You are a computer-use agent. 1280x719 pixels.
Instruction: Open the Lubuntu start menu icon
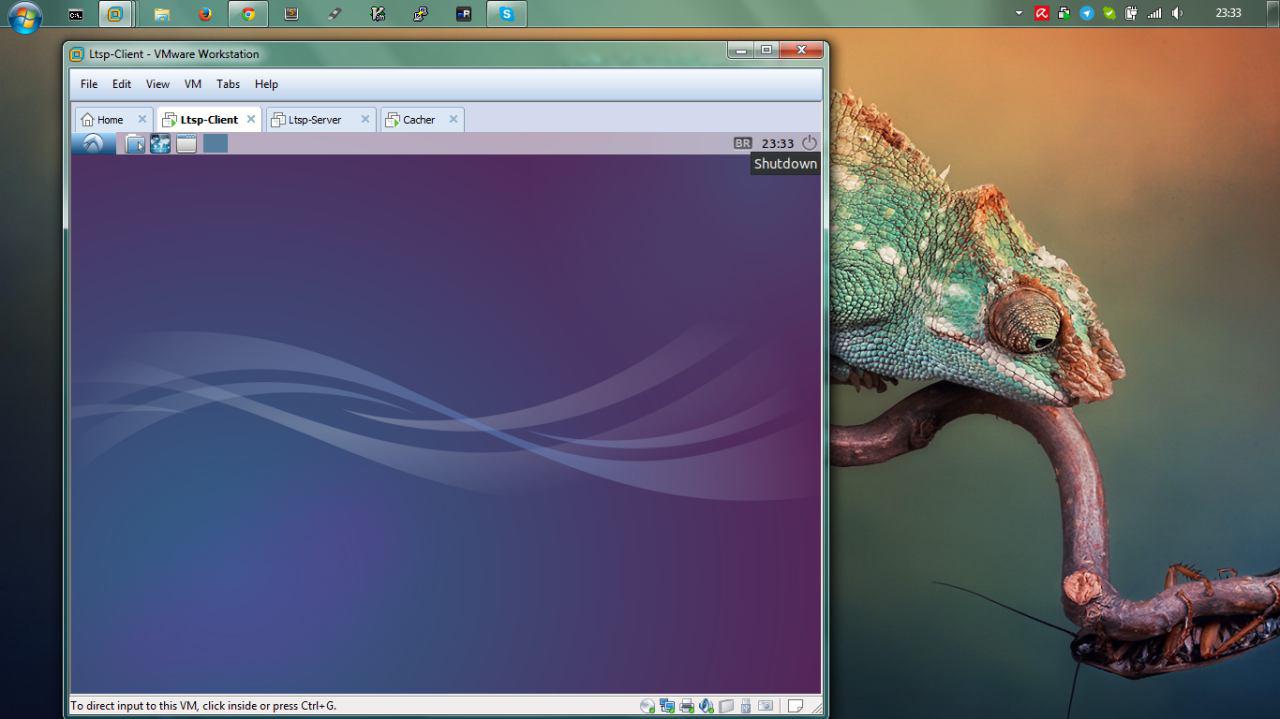pyautogui.click(x=93, y=144)
